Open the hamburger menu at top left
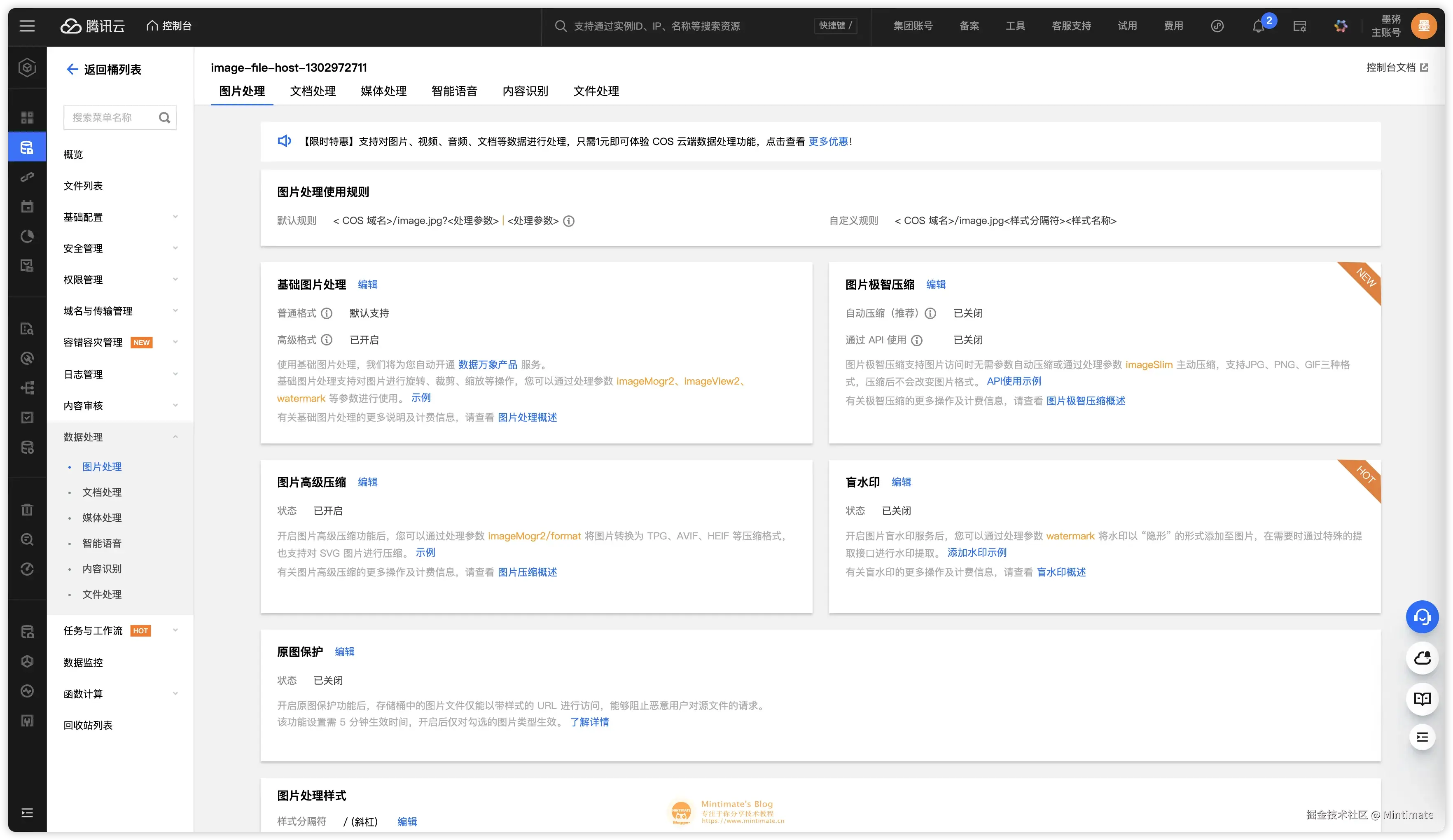 click(26, 26)
